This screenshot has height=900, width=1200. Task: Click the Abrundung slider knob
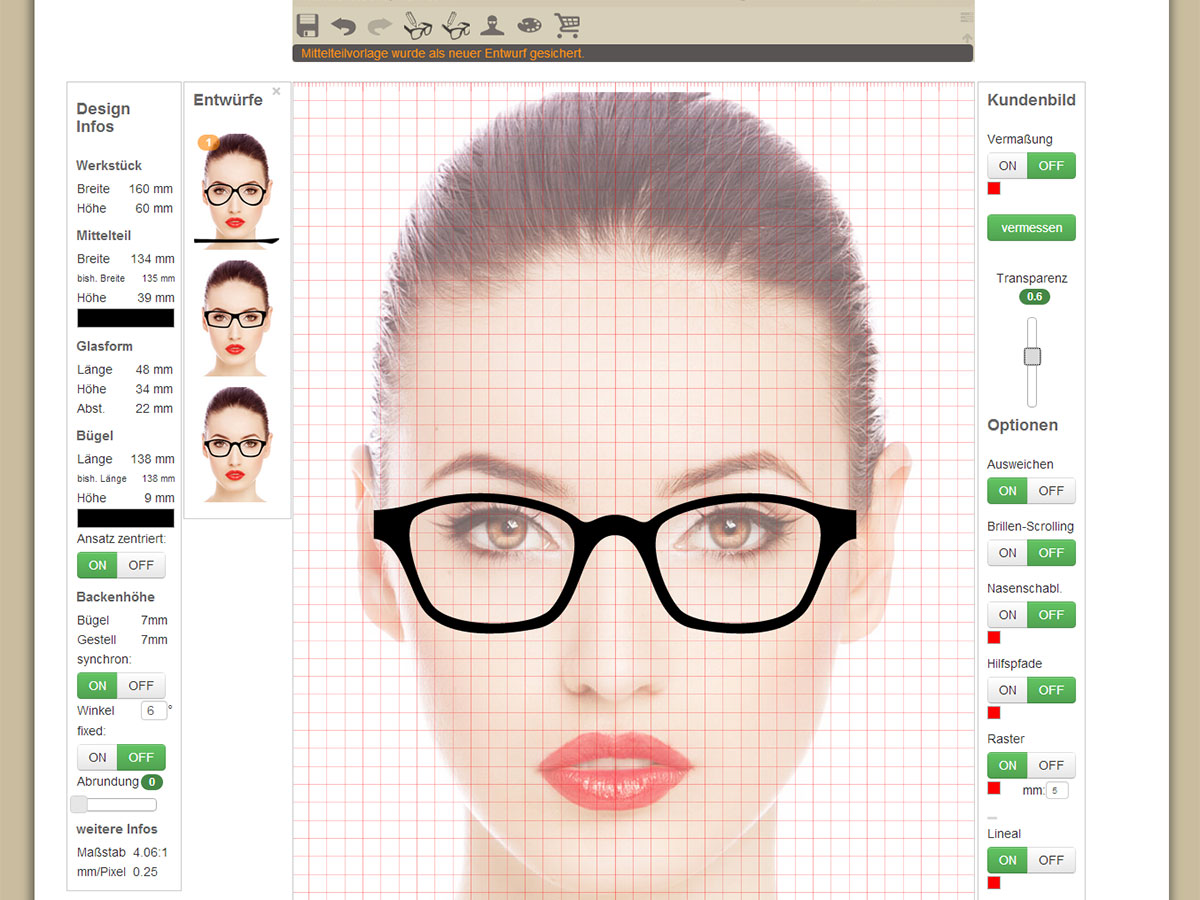point(80,804)
